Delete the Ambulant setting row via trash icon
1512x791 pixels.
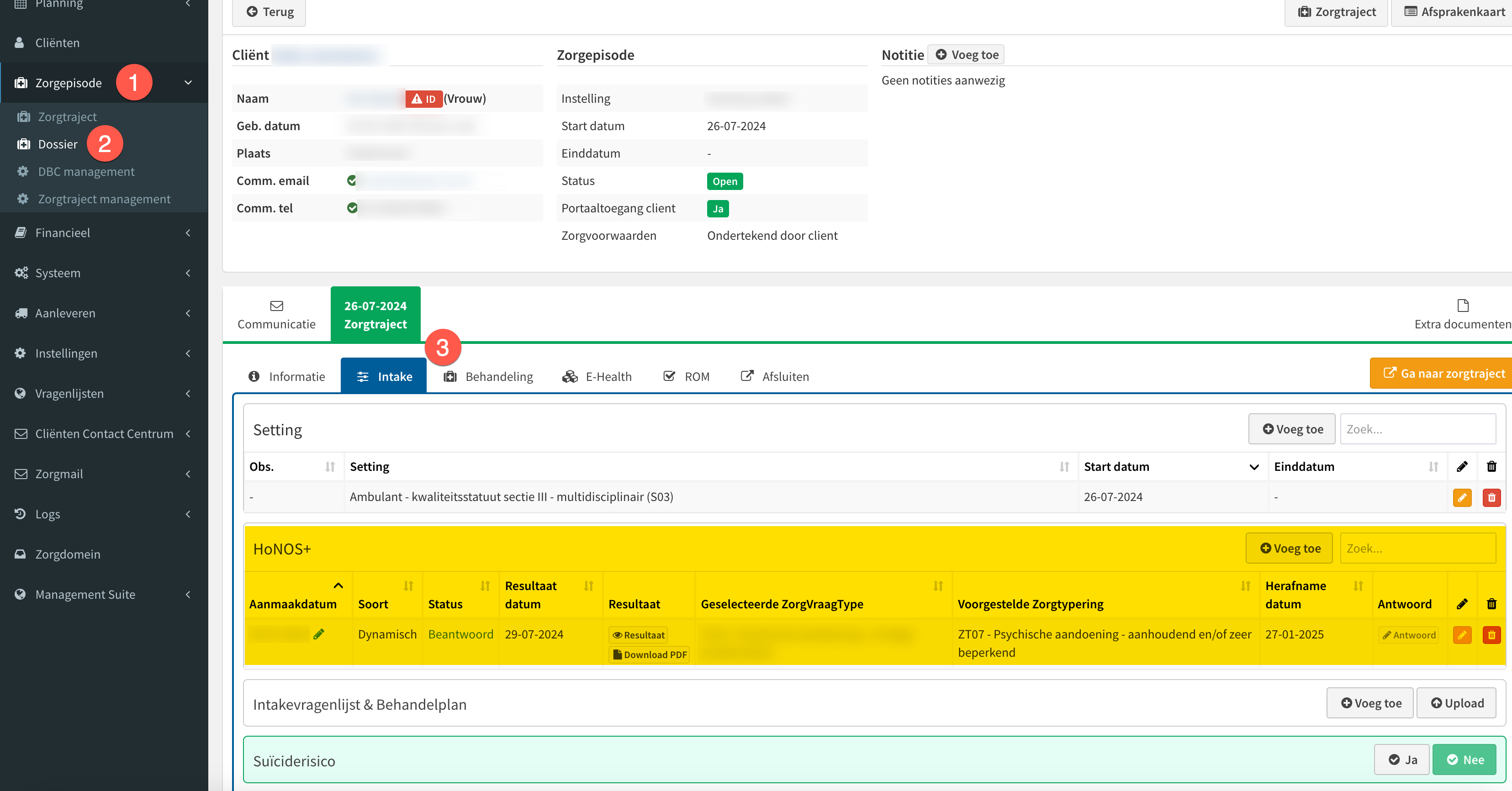coord(1491,498)
